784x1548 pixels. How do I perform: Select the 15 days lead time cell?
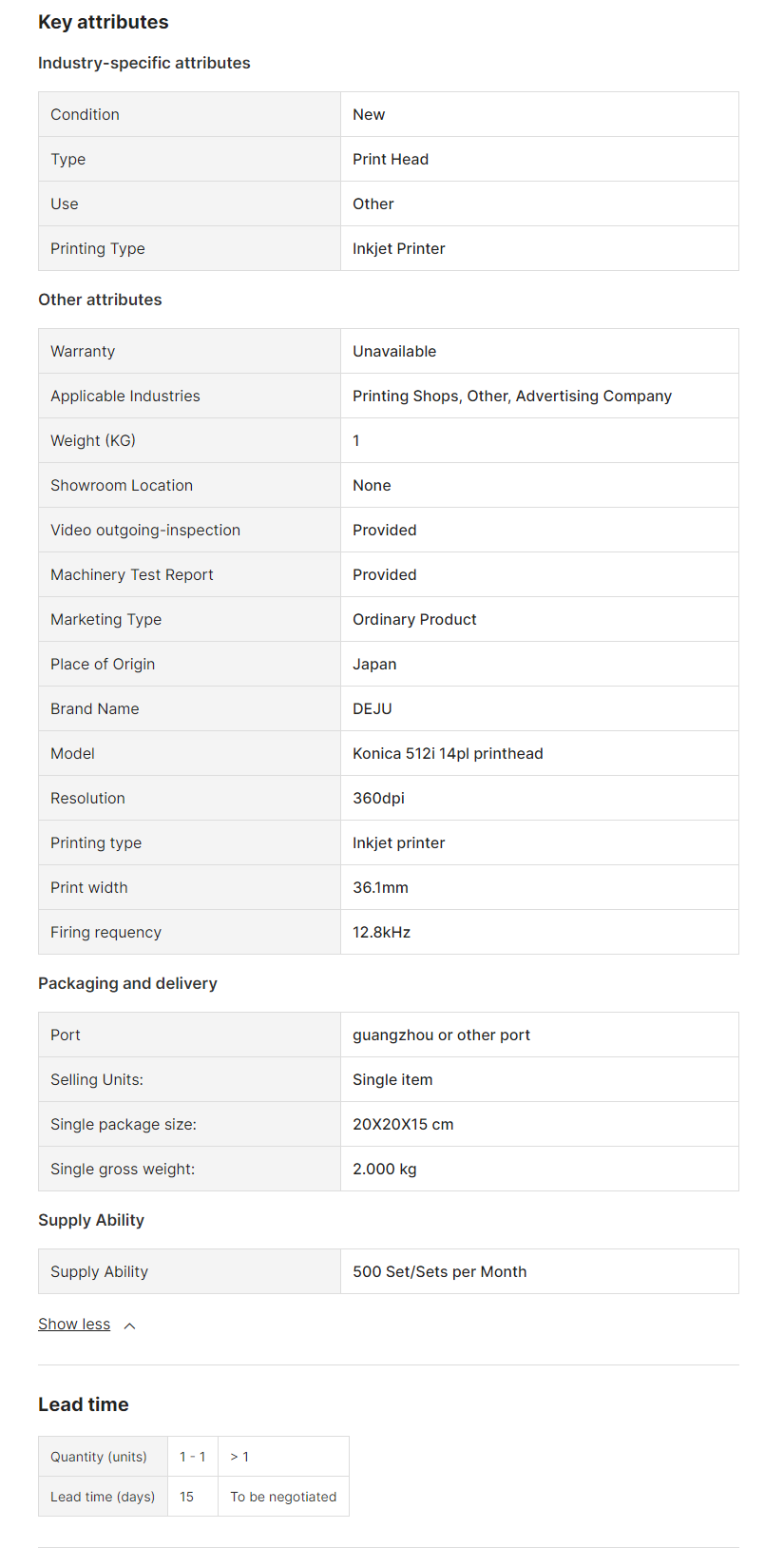point(187,1497)
